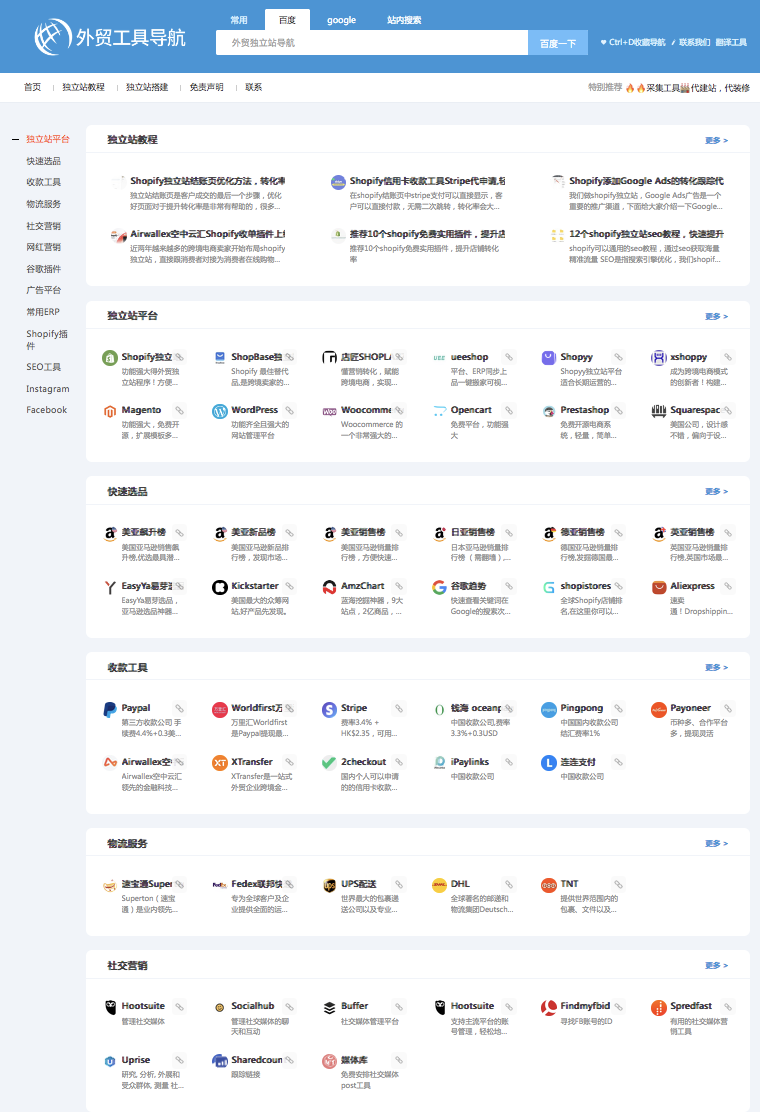Expand 更多 for 收款工具 section
Image resolution: width=760 pixels, height=1112 pixels.
[x=716, y=667]
